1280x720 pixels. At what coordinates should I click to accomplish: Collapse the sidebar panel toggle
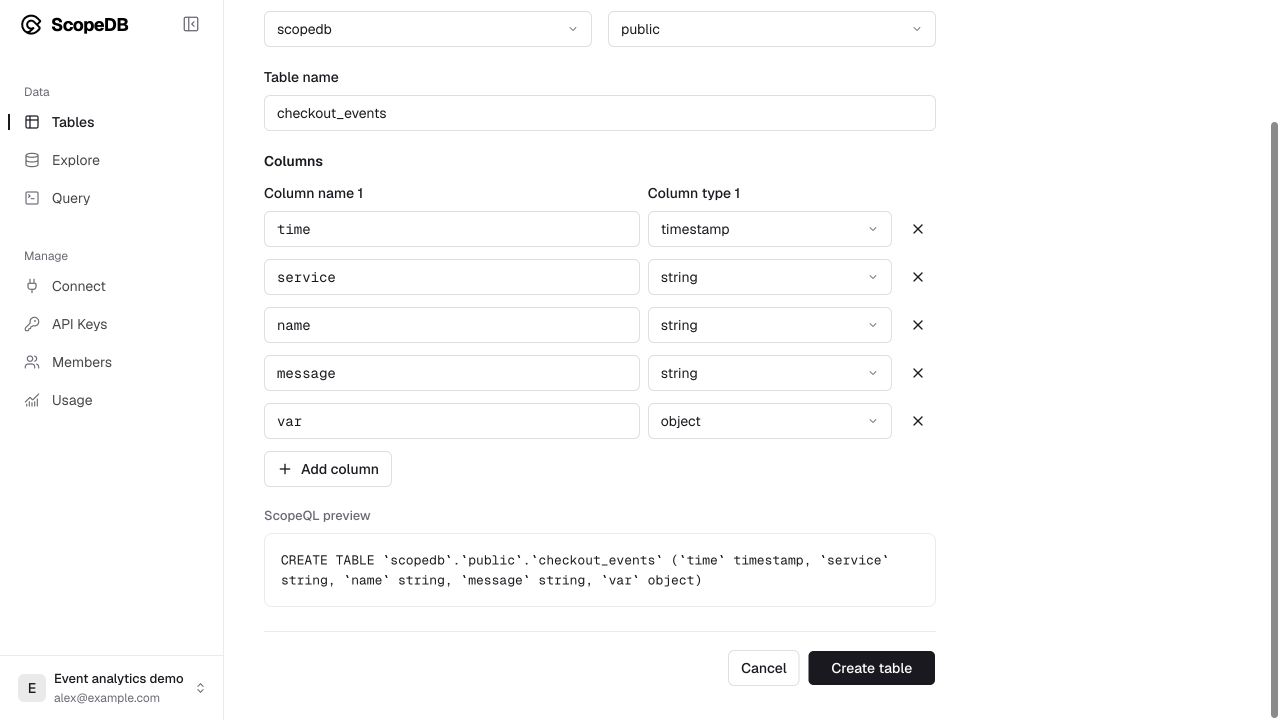(x=191, y=24)
